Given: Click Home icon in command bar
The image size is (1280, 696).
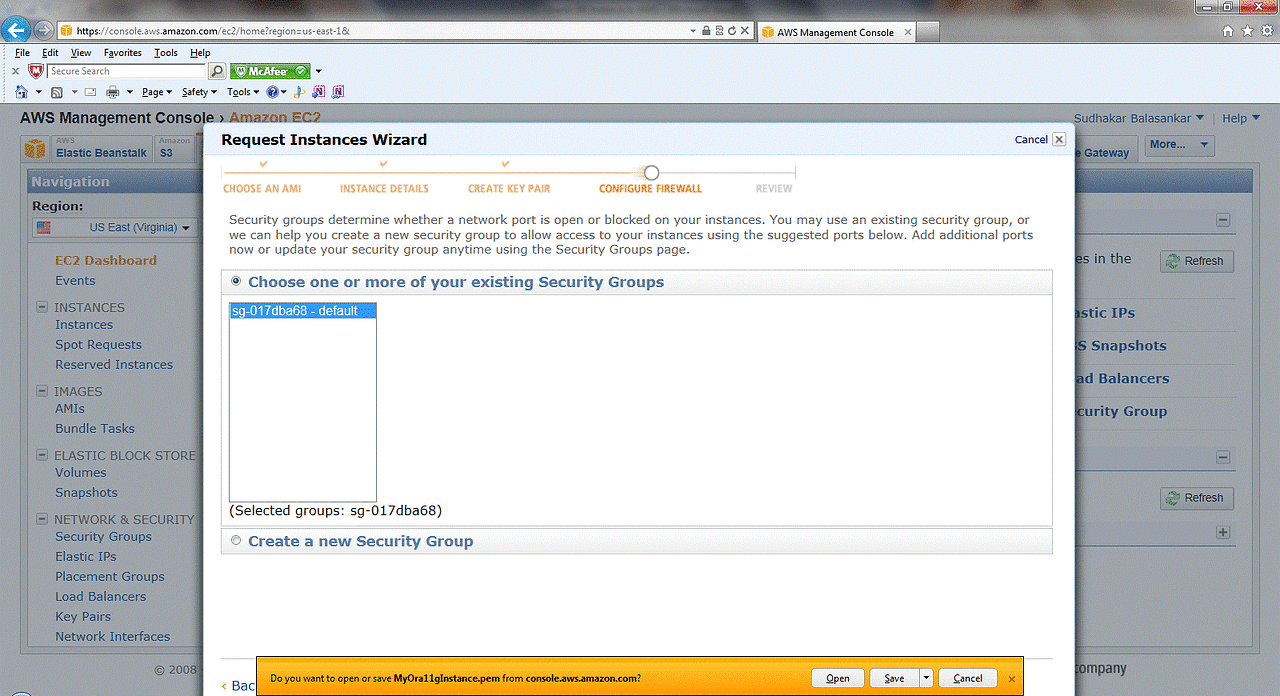Looking at the screenshot, I should pyautogui.click(x=22, y=92).
